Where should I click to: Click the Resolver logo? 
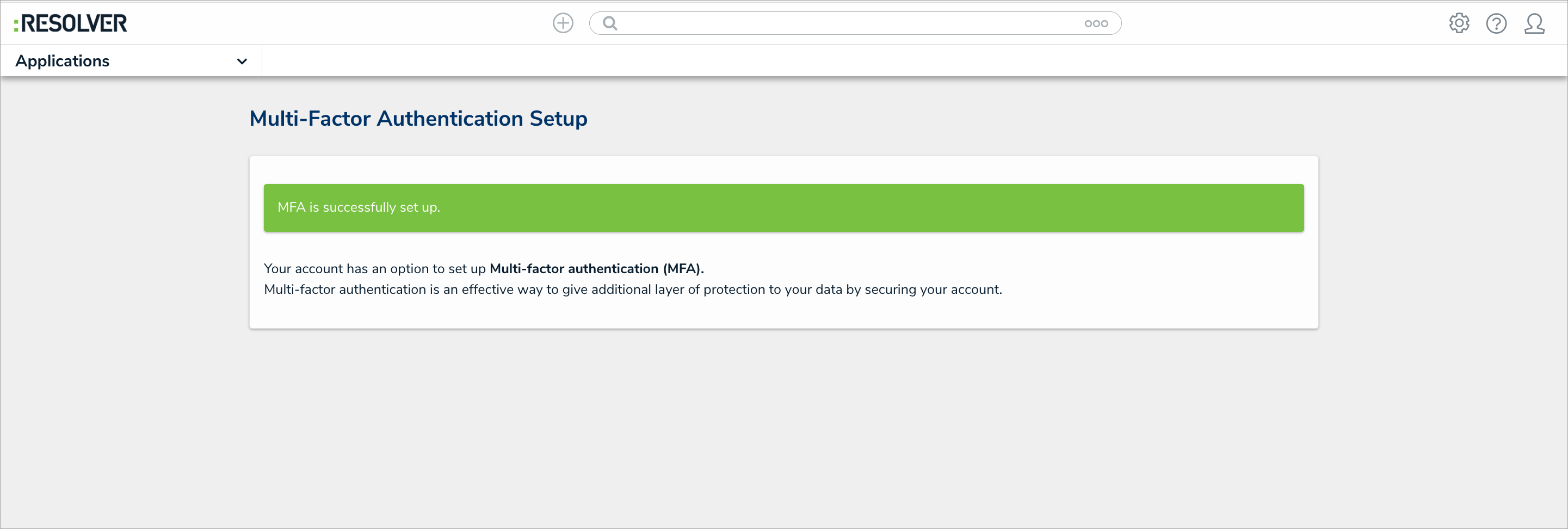pyautogui.click(x=71, y=22)
